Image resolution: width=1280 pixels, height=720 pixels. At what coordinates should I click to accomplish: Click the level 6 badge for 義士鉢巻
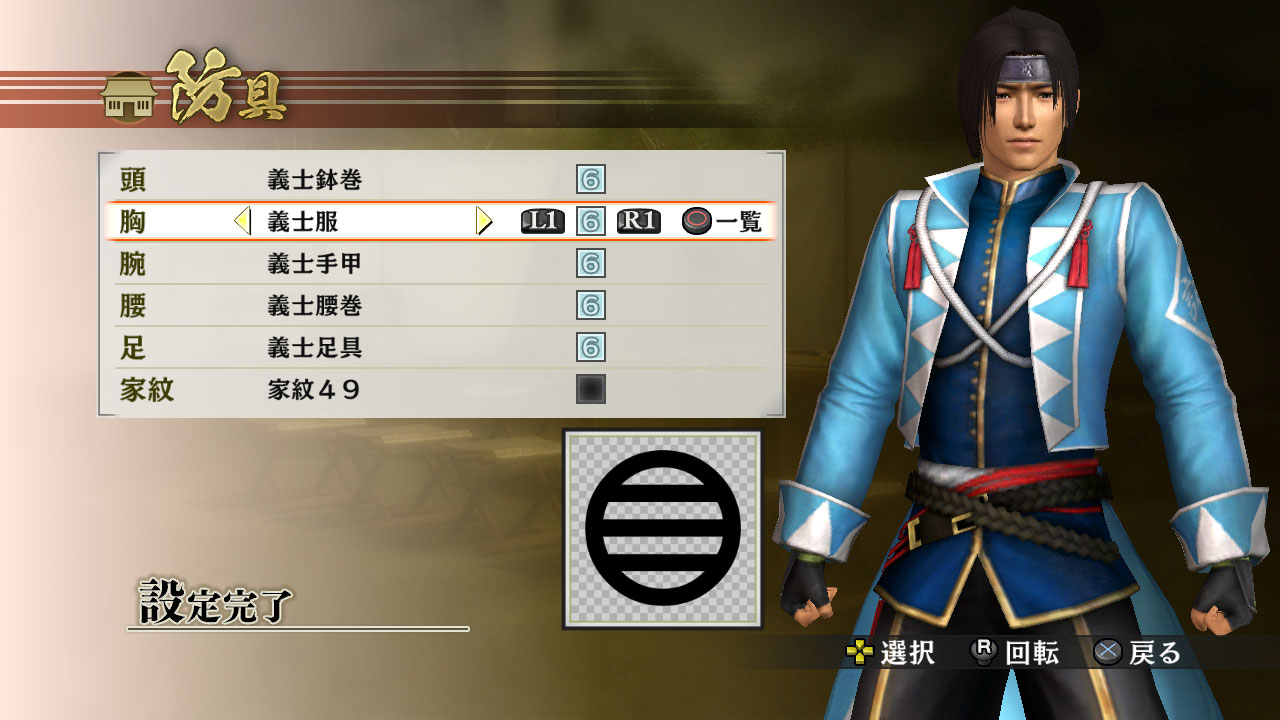pos(591,180)
